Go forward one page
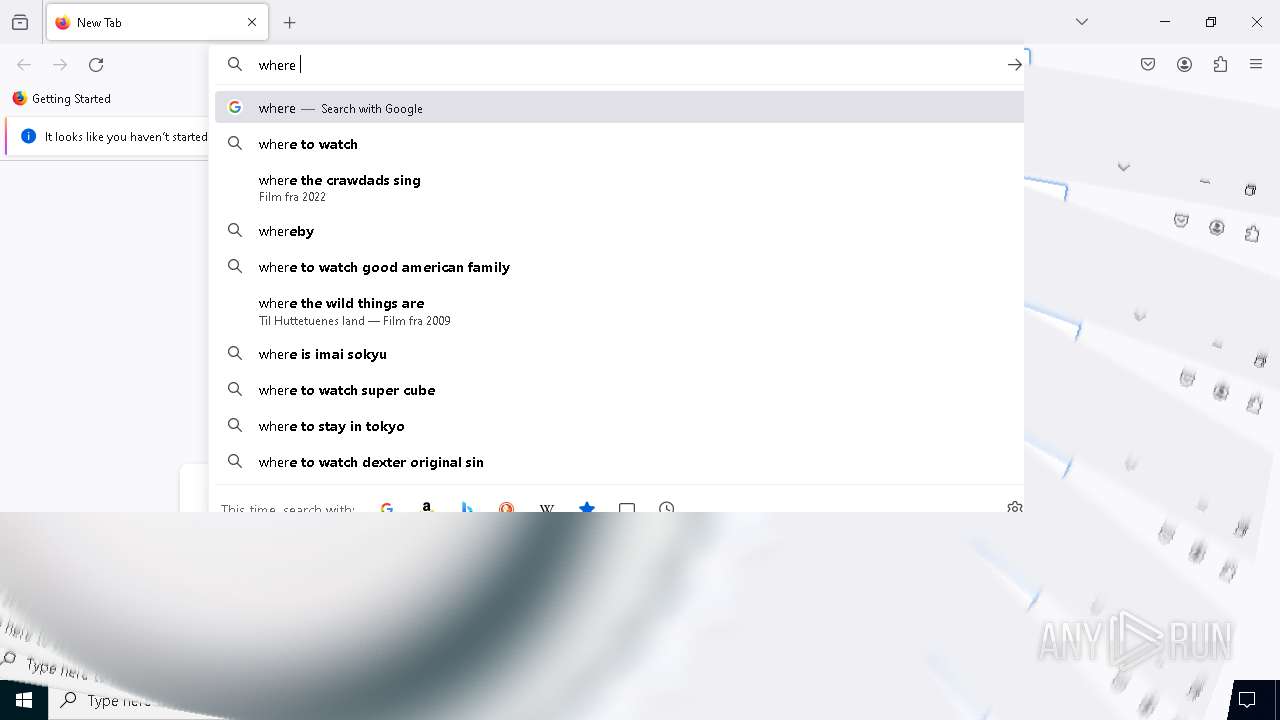The image size is (1280, 720). click(60, 65)
